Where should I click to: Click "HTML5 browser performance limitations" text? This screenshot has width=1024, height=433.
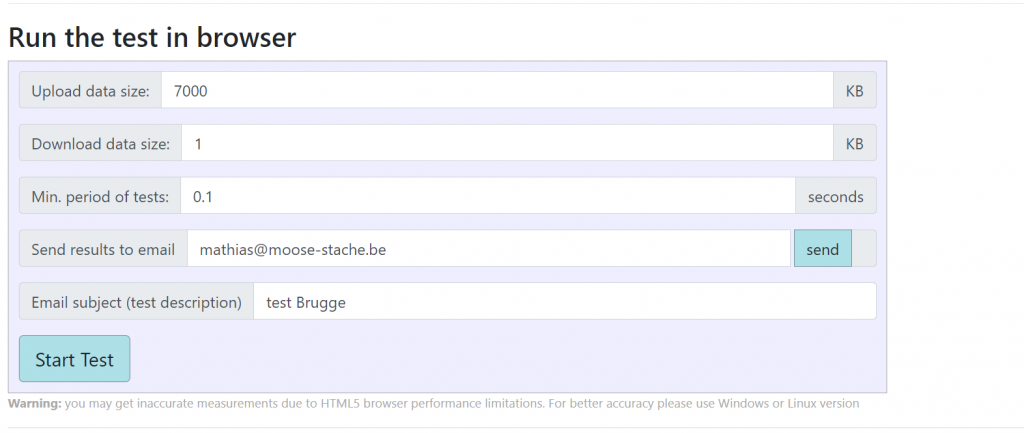coord(430,404)
